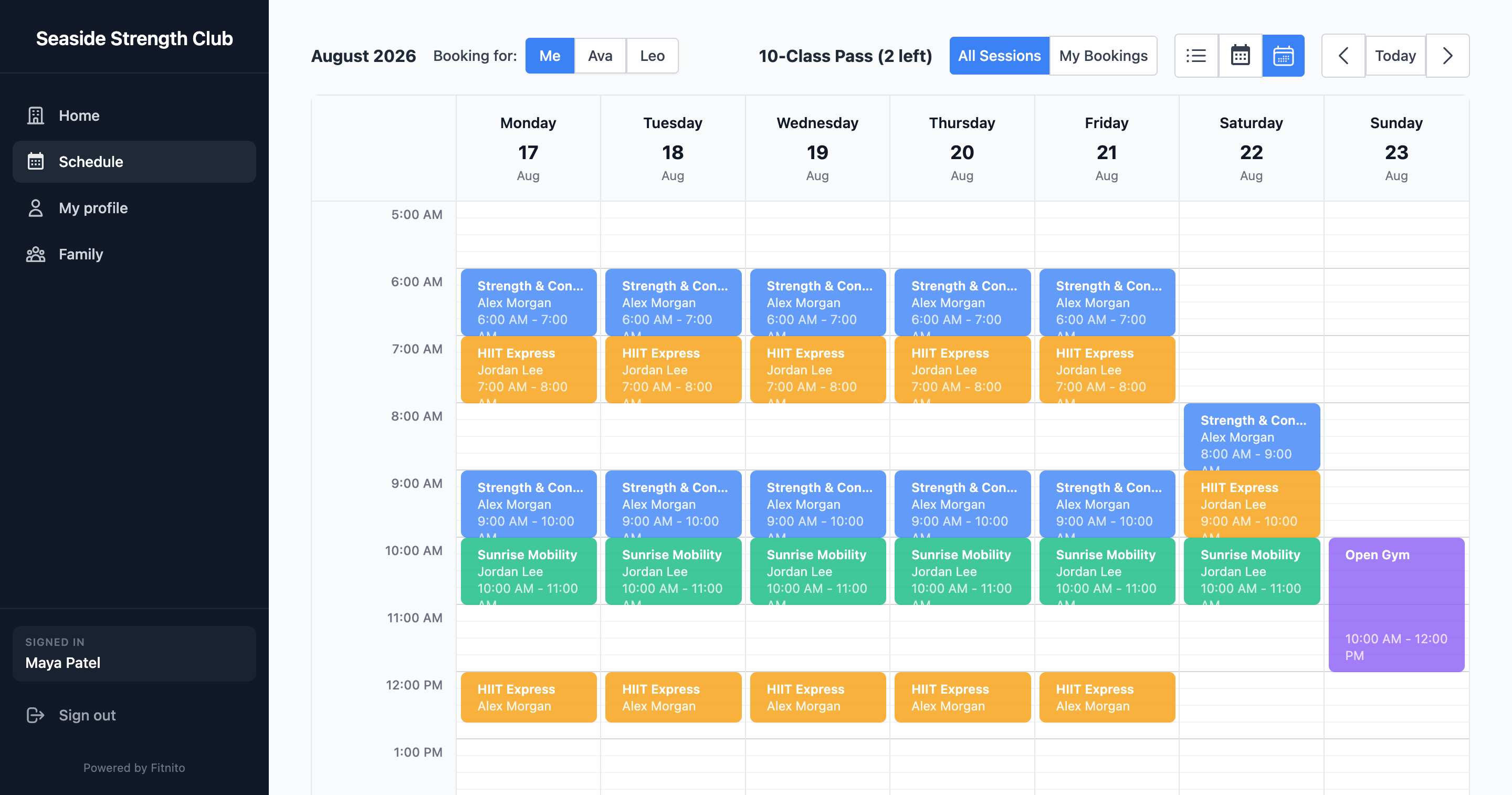Open Schedule in sidebar menu

pos(134,161)
